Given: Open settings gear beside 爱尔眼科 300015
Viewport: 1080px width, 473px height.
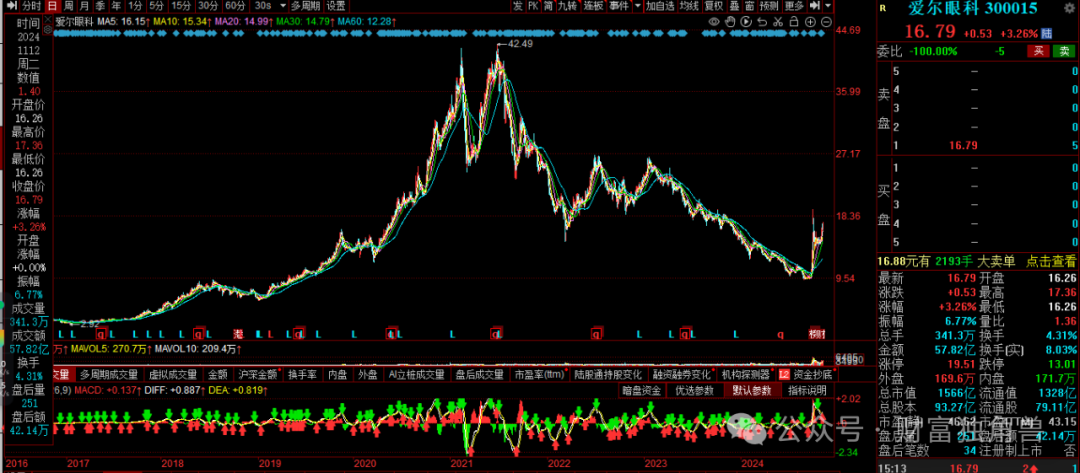Looking at the screenshot, I should click(1068, 8).
